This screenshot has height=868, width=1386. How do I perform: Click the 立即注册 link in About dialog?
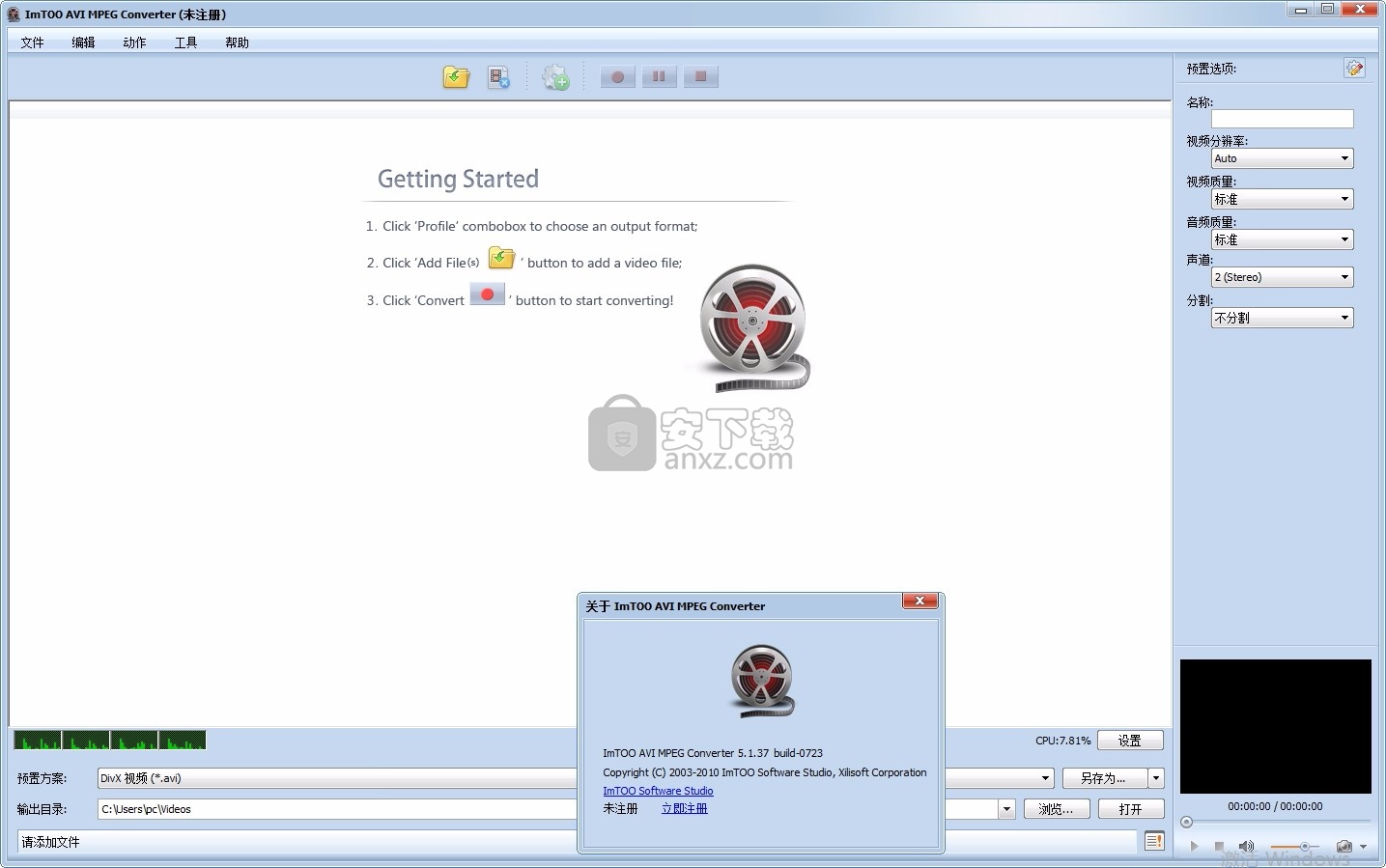click(684, 808)
